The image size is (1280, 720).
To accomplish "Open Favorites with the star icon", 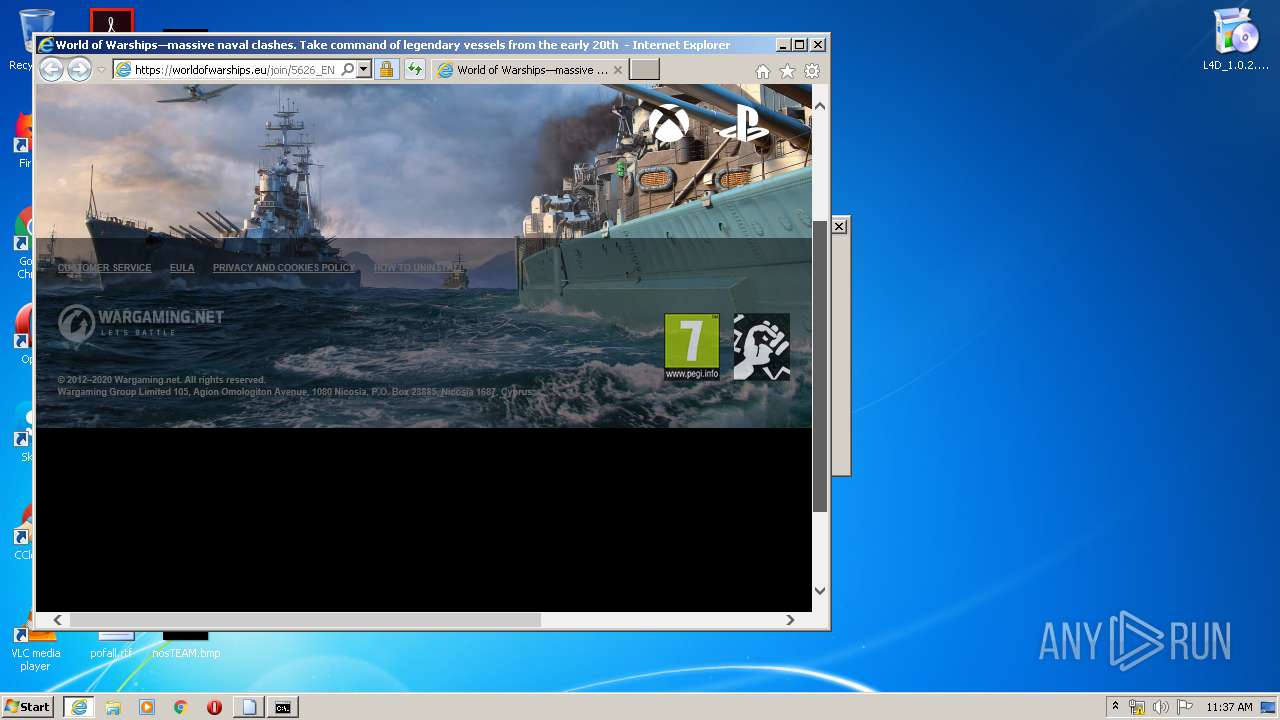I will [x=787, y=71].
